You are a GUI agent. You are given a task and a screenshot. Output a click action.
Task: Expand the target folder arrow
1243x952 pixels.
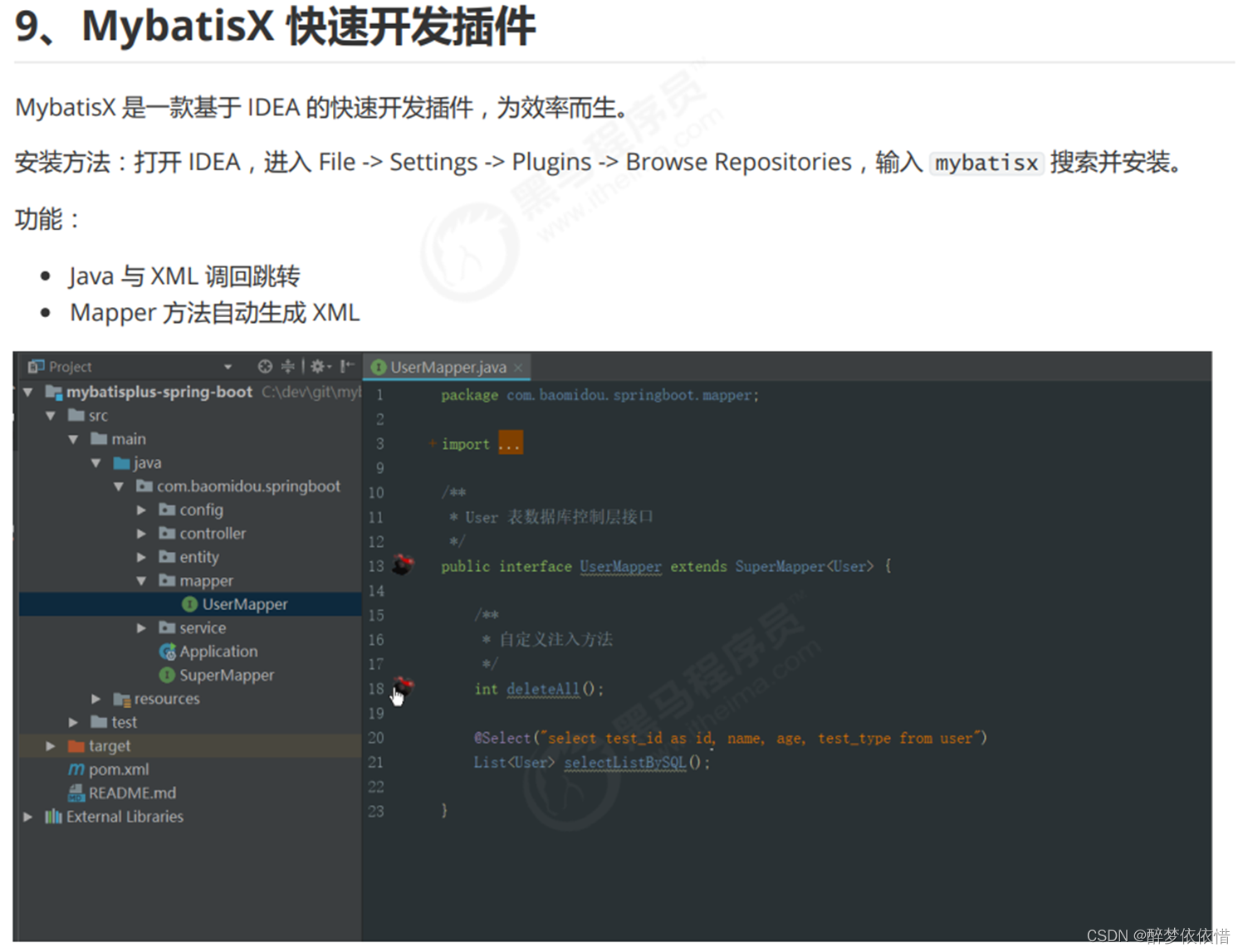pos(51,746)
